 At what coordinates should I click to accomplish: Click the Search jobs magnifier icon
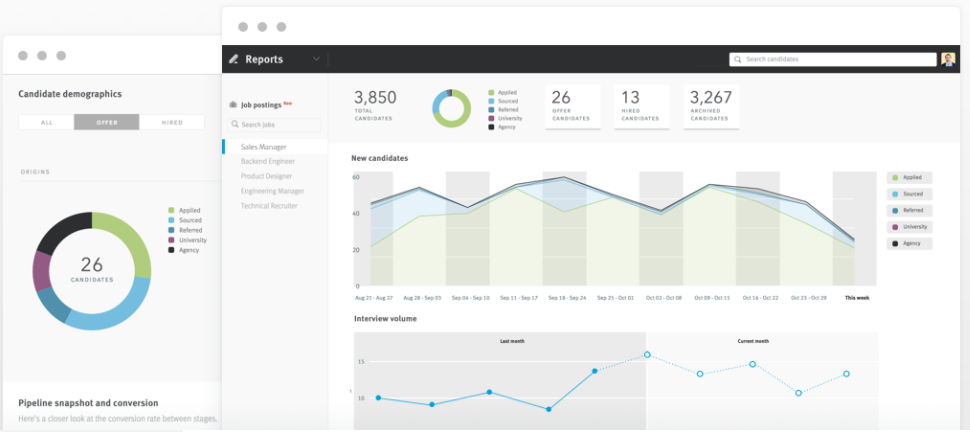pos(235,124)
